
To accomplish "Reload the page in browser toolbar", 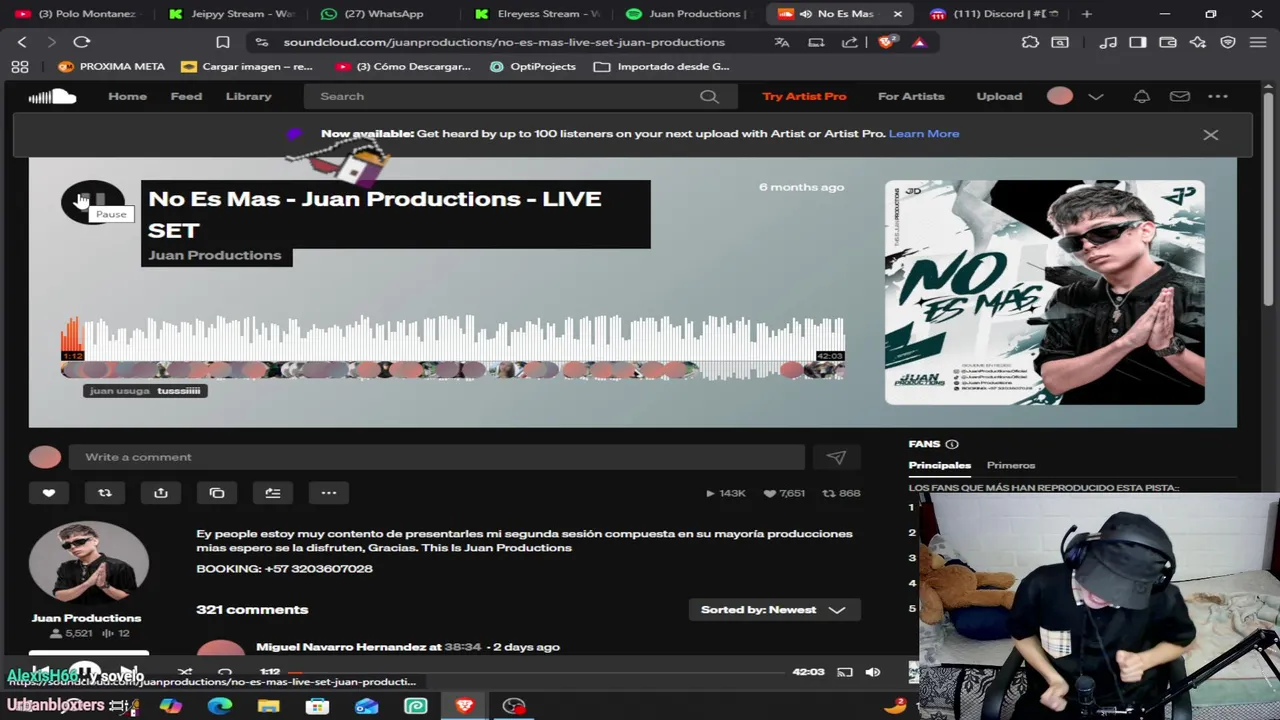I will click(82, 42).
